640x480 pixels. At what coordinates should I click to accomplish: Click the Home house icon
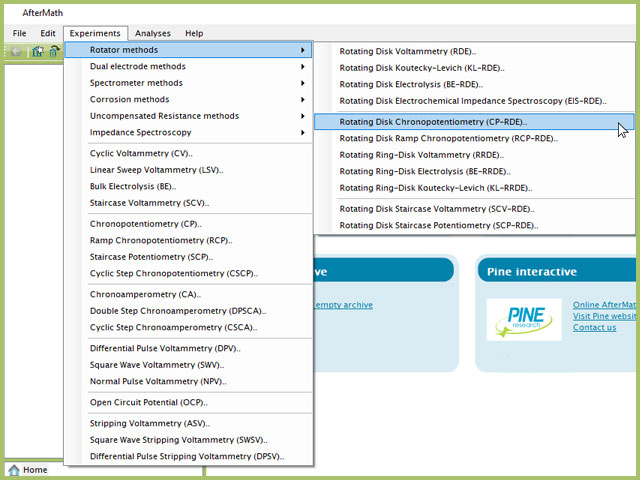(14, 470)
